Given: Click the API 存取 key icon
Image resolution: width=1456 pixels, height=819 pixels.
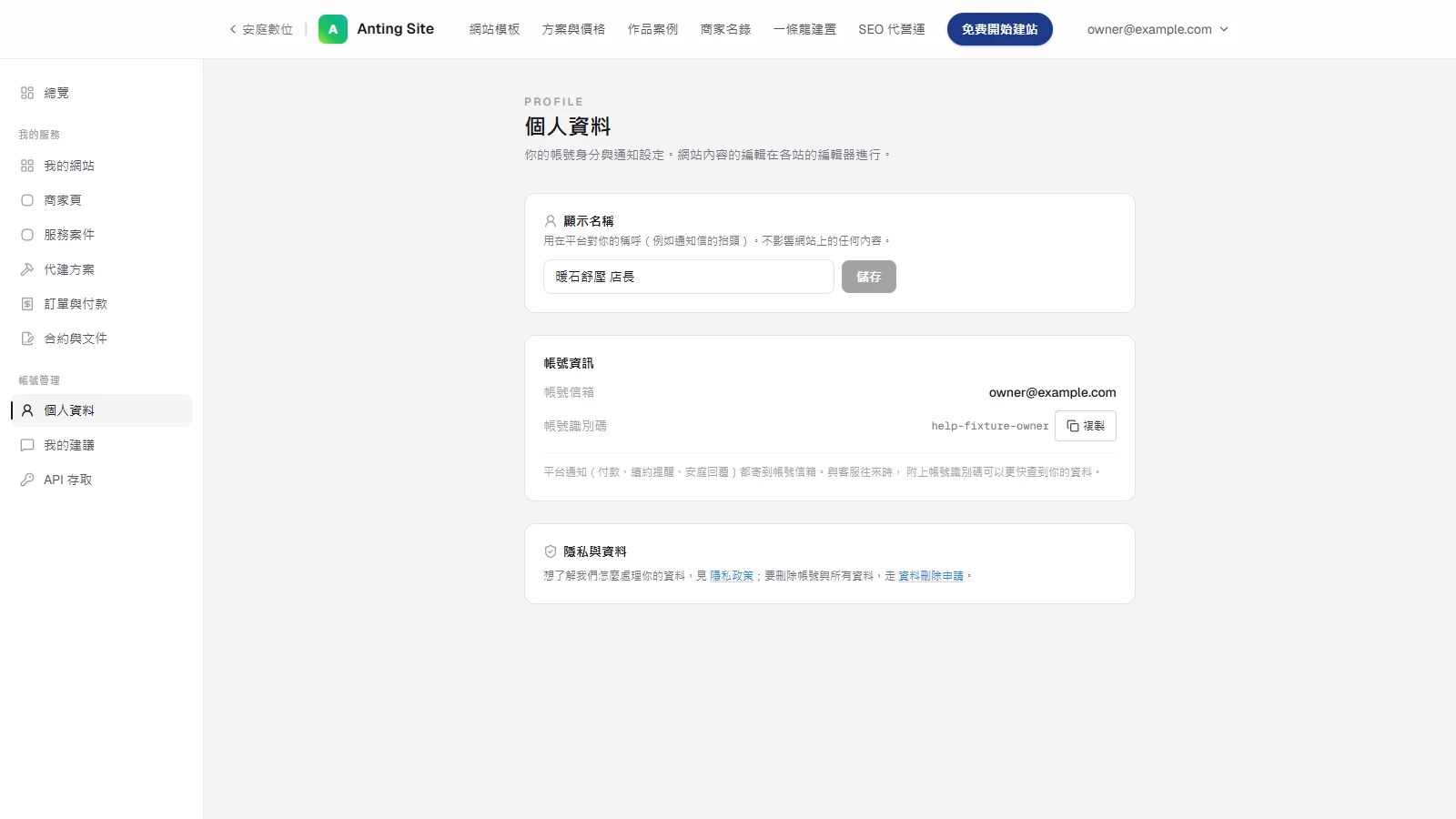Looking at the screenshot, I should tap(27, 480).
